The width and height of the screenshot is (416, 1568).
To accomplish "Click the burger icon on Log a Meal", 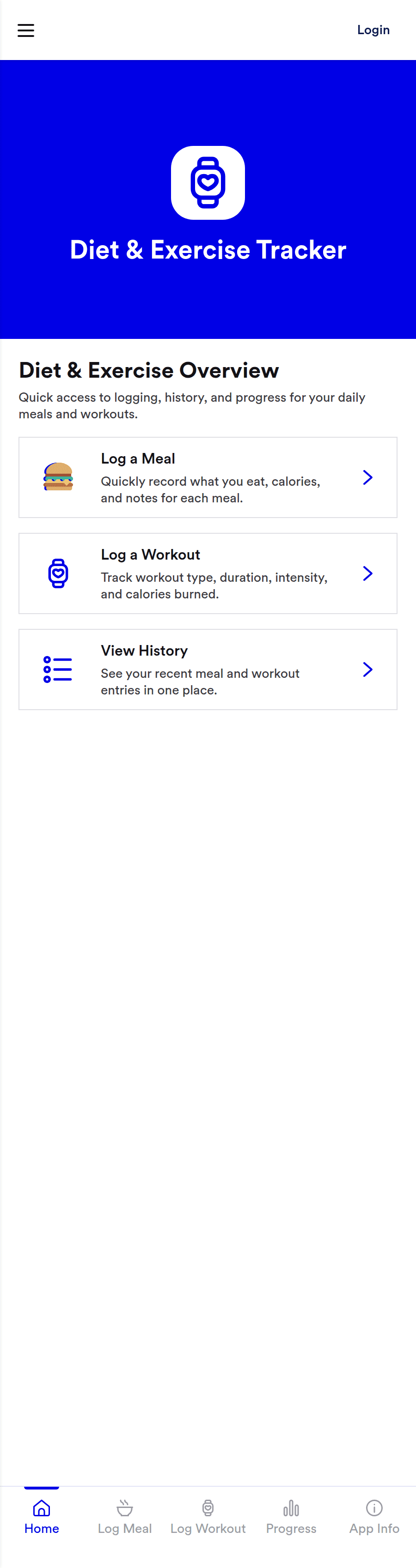I will point(59,476).
